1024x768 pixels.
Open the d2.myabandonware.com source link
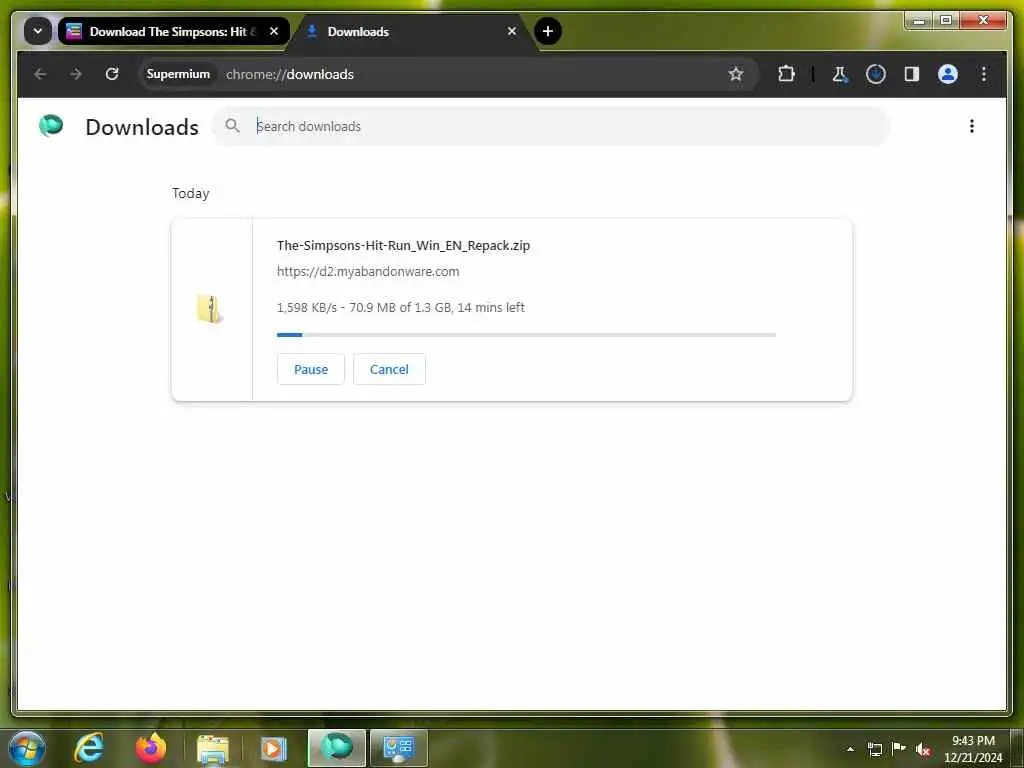[368, 271]
